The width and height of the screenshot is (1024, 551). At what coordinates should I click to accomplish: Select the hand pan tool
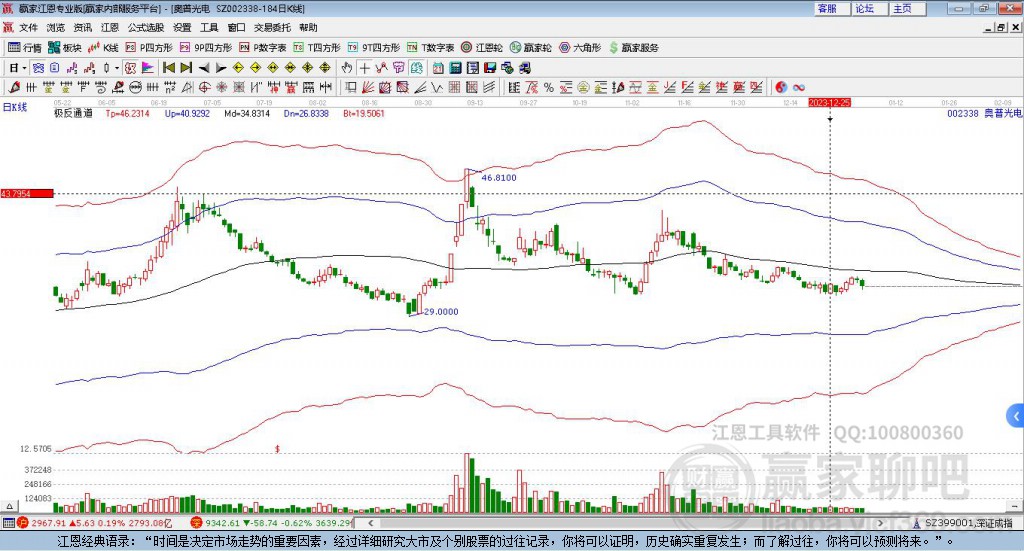click(x=347, y=68)
